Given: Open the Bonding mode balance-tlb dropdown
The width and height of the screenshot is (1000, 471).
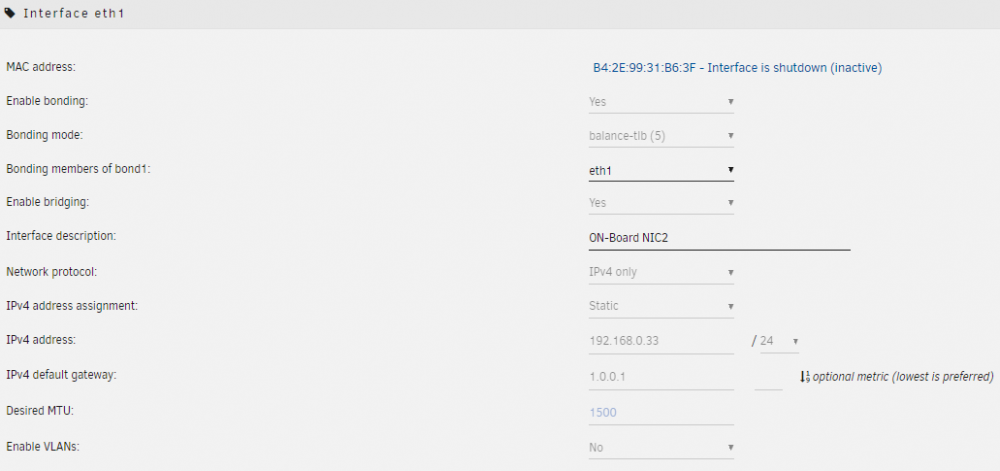Looking at the screenshot, I should (x=661, y=136).
